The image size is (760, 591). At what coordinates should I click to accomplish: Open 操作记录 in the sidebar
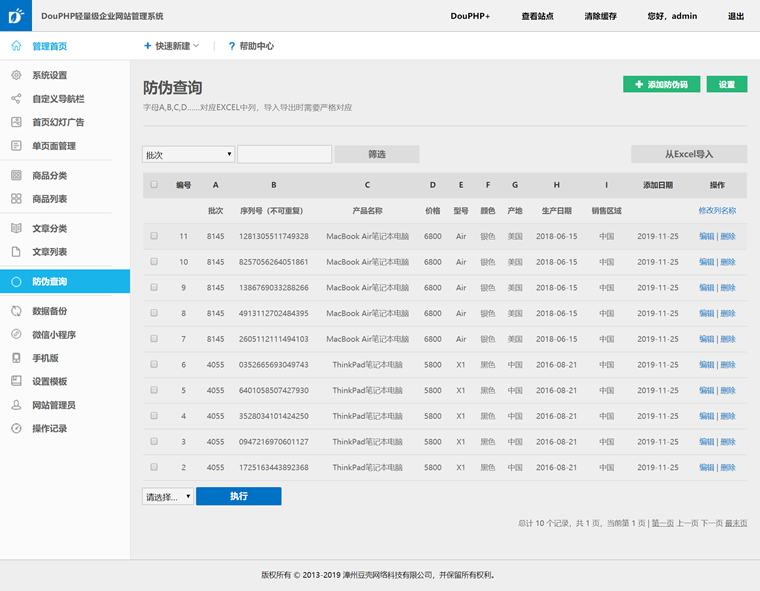tap(49, 429)
